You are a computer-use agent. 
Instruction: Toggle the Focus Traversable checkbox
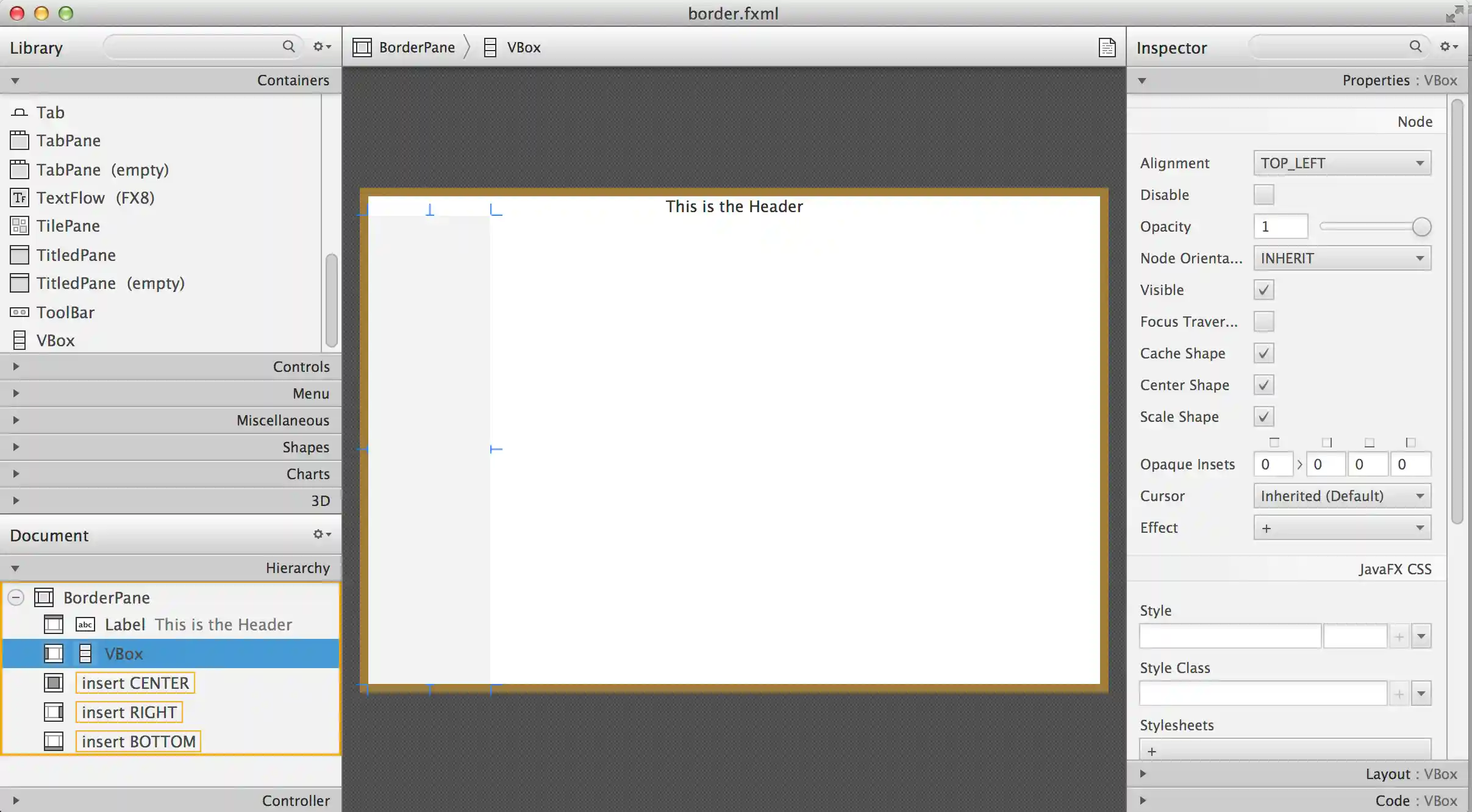click(1263, 322)
